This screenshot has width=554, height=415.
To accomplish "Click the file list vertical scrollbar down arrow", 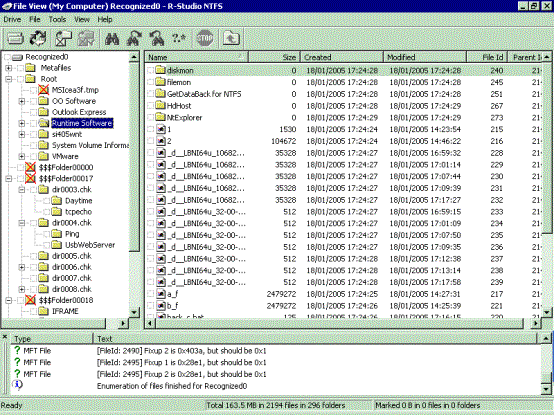I will point(547,312).
